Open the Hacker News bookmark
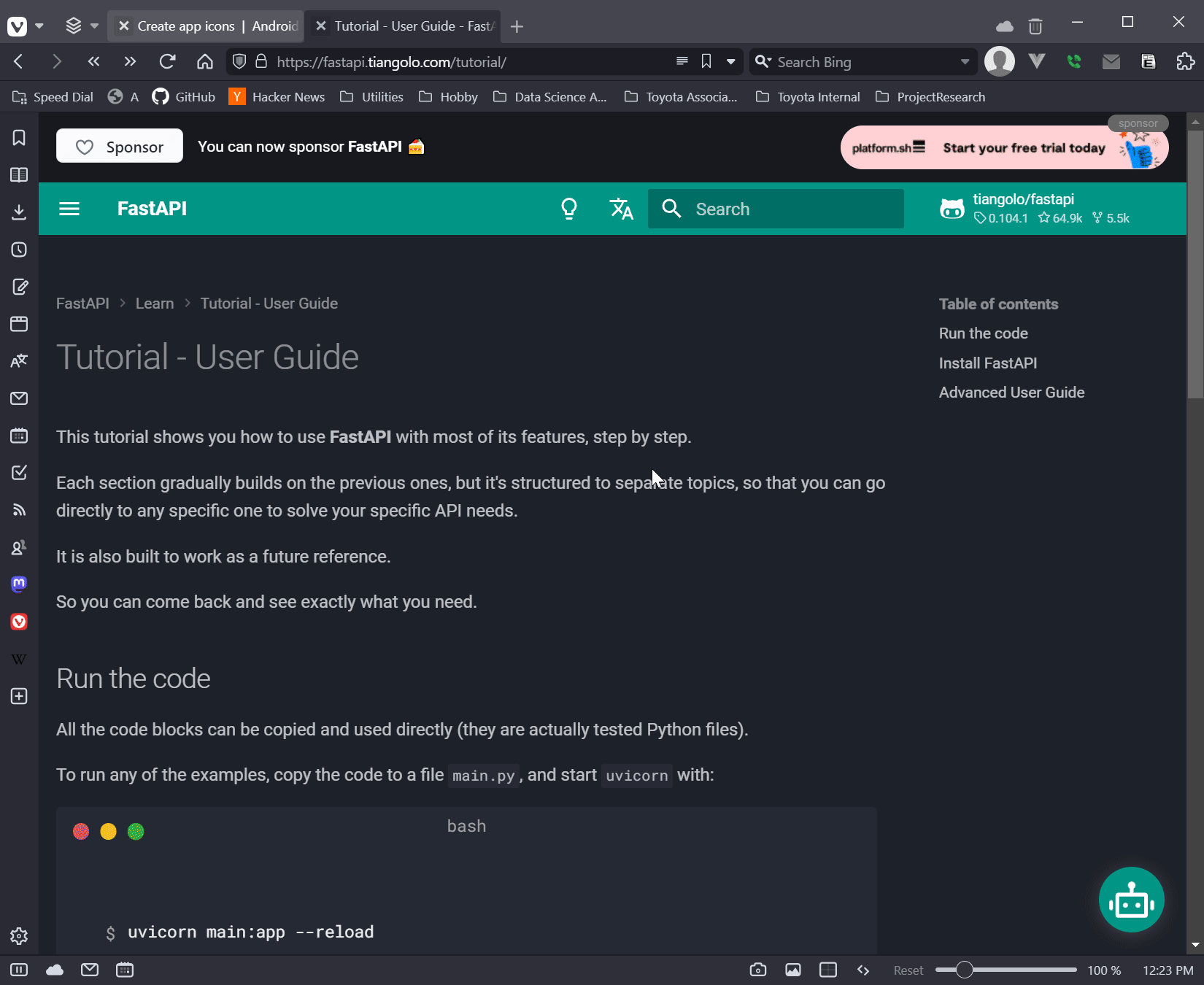1204x985 pixels. point(277,97)
